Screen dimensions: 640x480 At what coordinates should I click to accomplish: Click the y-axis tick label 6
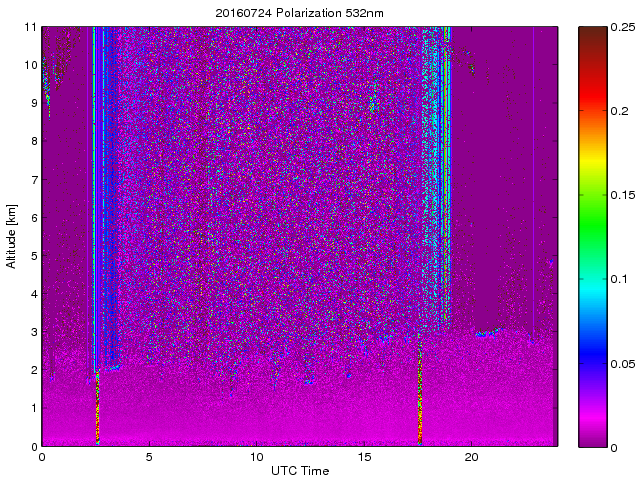click(x=33, y=218)
